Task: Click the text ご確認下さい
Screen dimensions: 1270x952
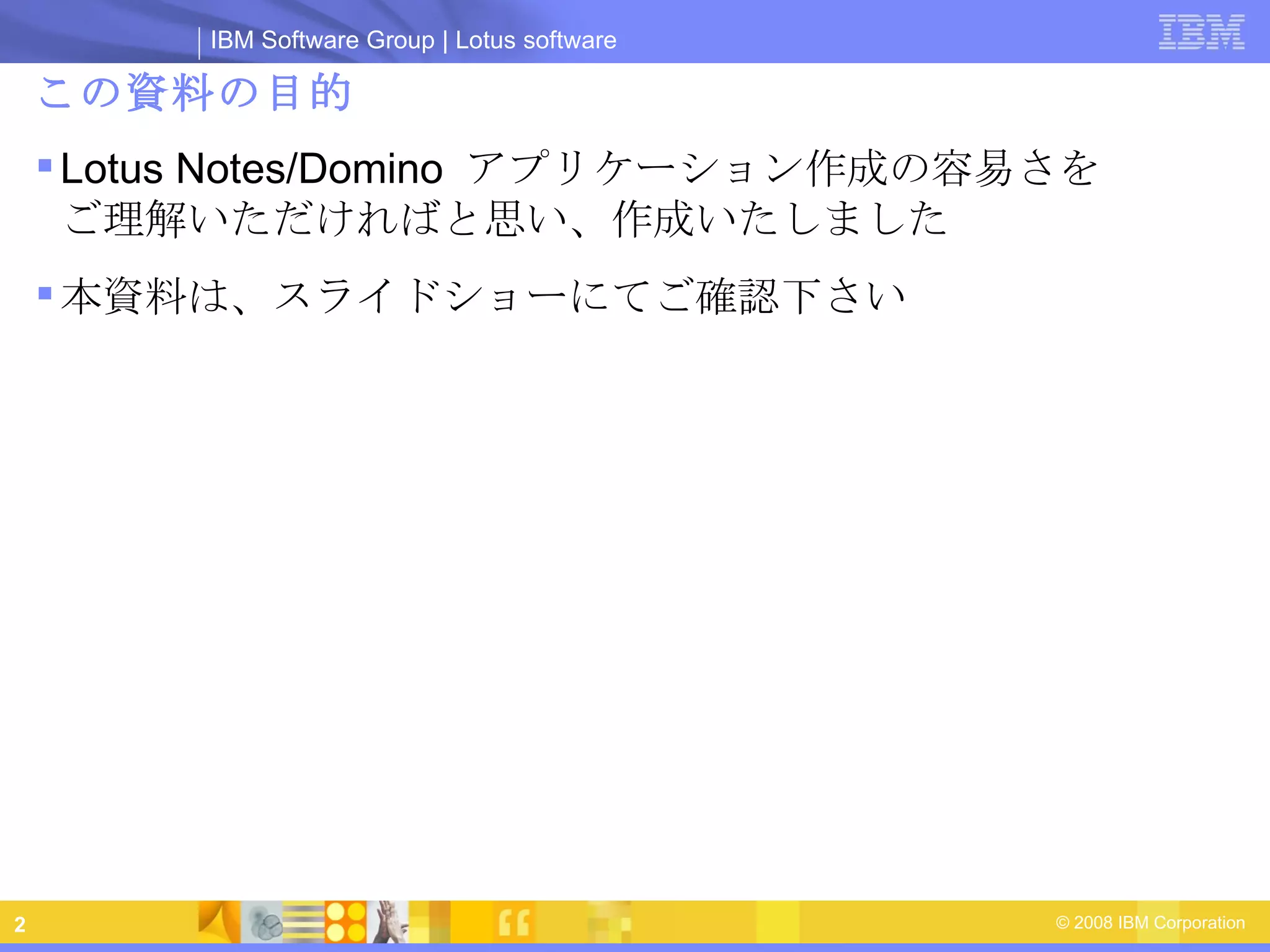Action: pos(781,296)
